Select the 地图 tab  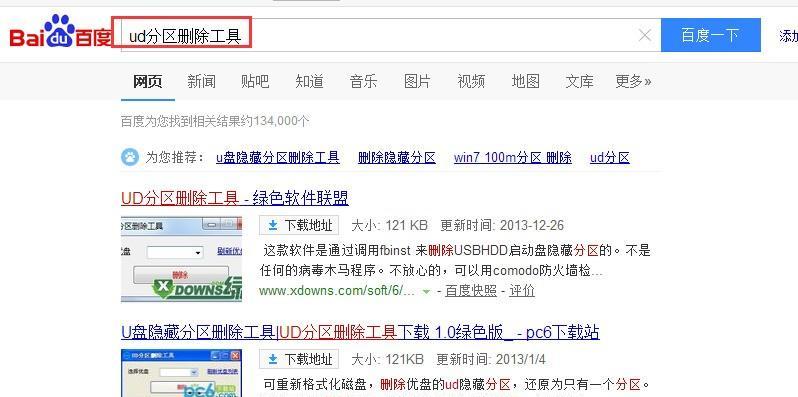point(526,81)
